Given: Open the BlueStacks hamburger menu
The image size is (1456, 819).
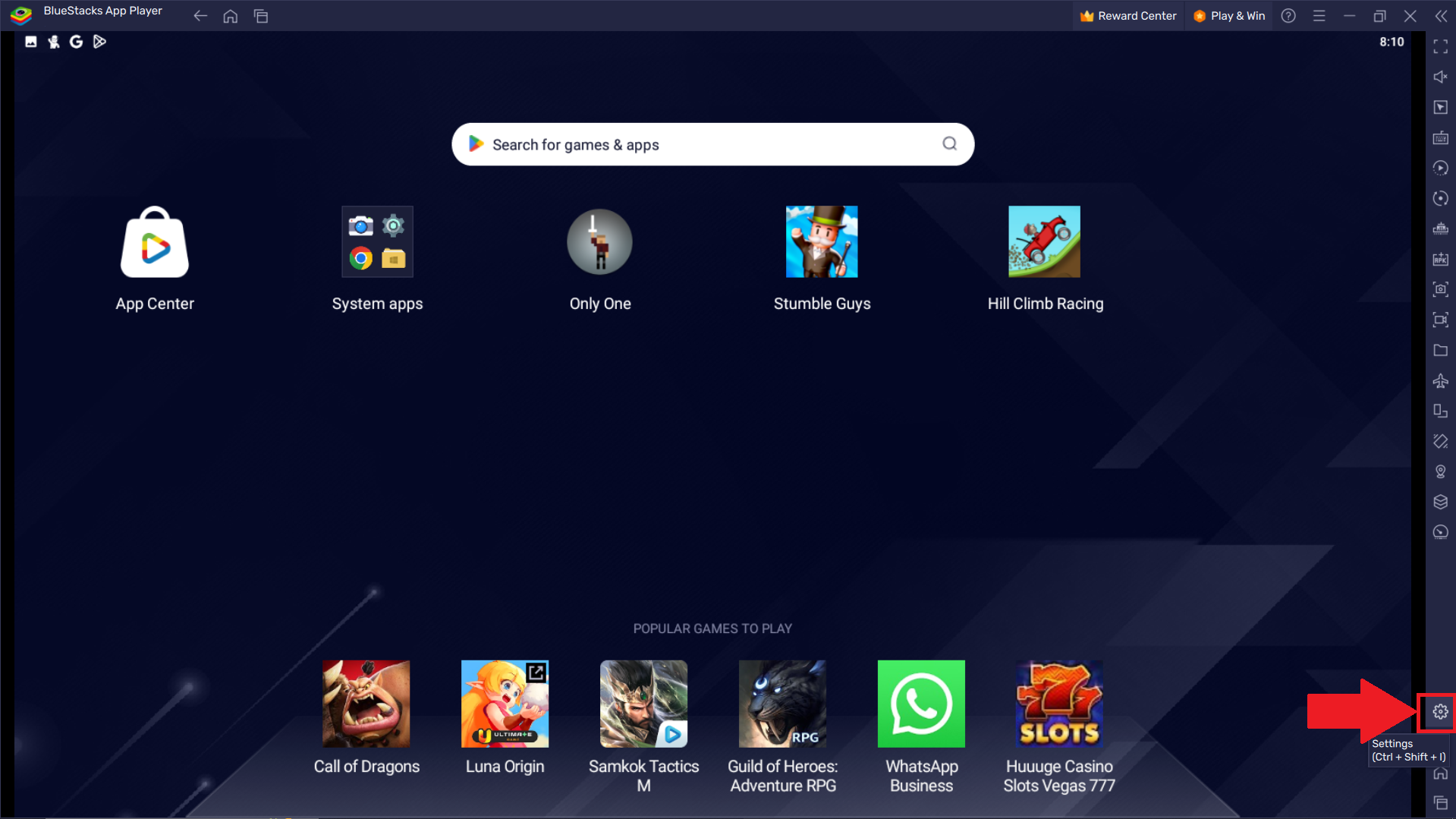Looking at the screenshot, I should pyautogui.click(x=1319, y=15).
